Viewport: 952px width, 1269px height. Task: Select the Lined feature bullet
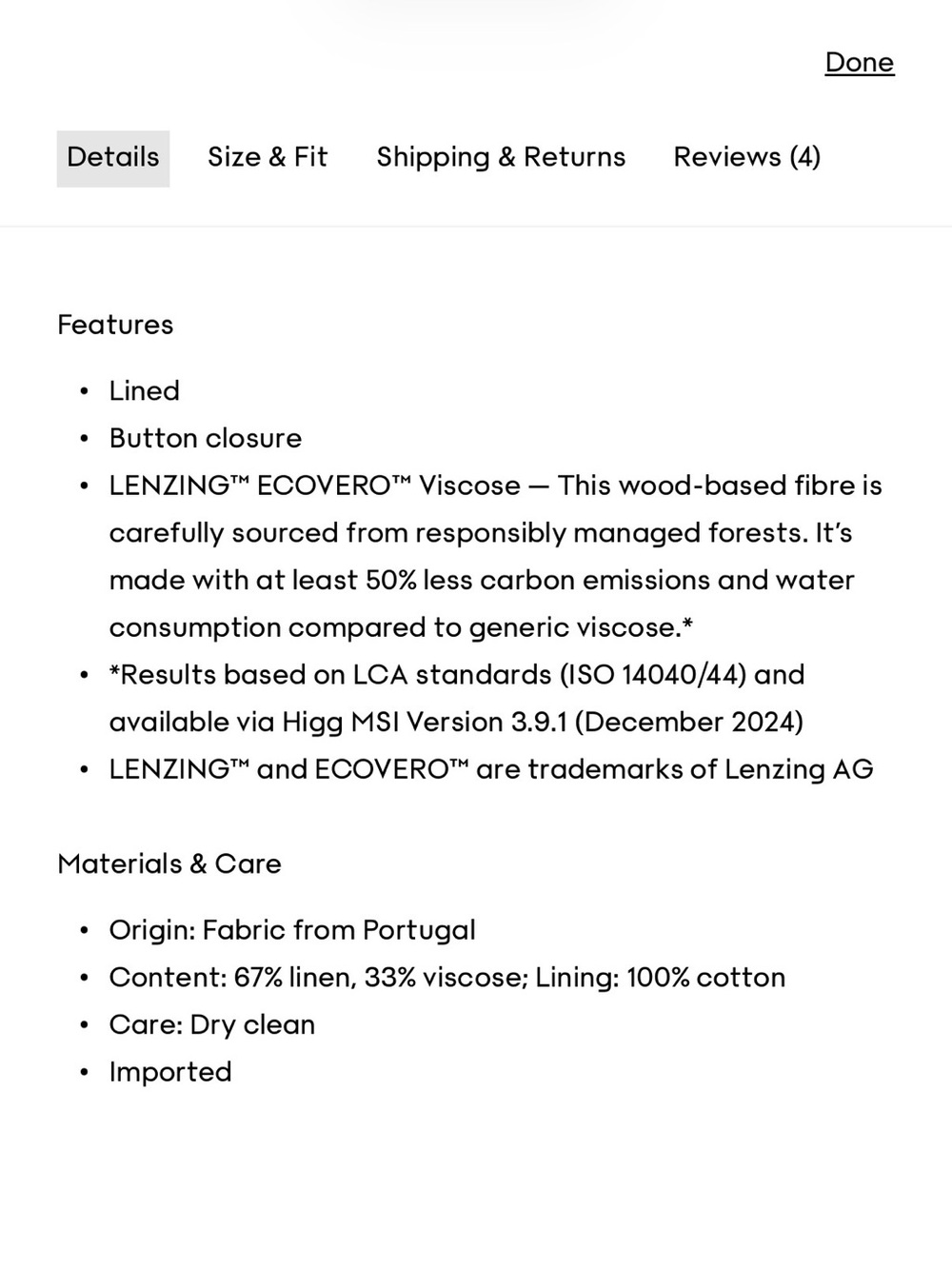(x=145, y=390)
